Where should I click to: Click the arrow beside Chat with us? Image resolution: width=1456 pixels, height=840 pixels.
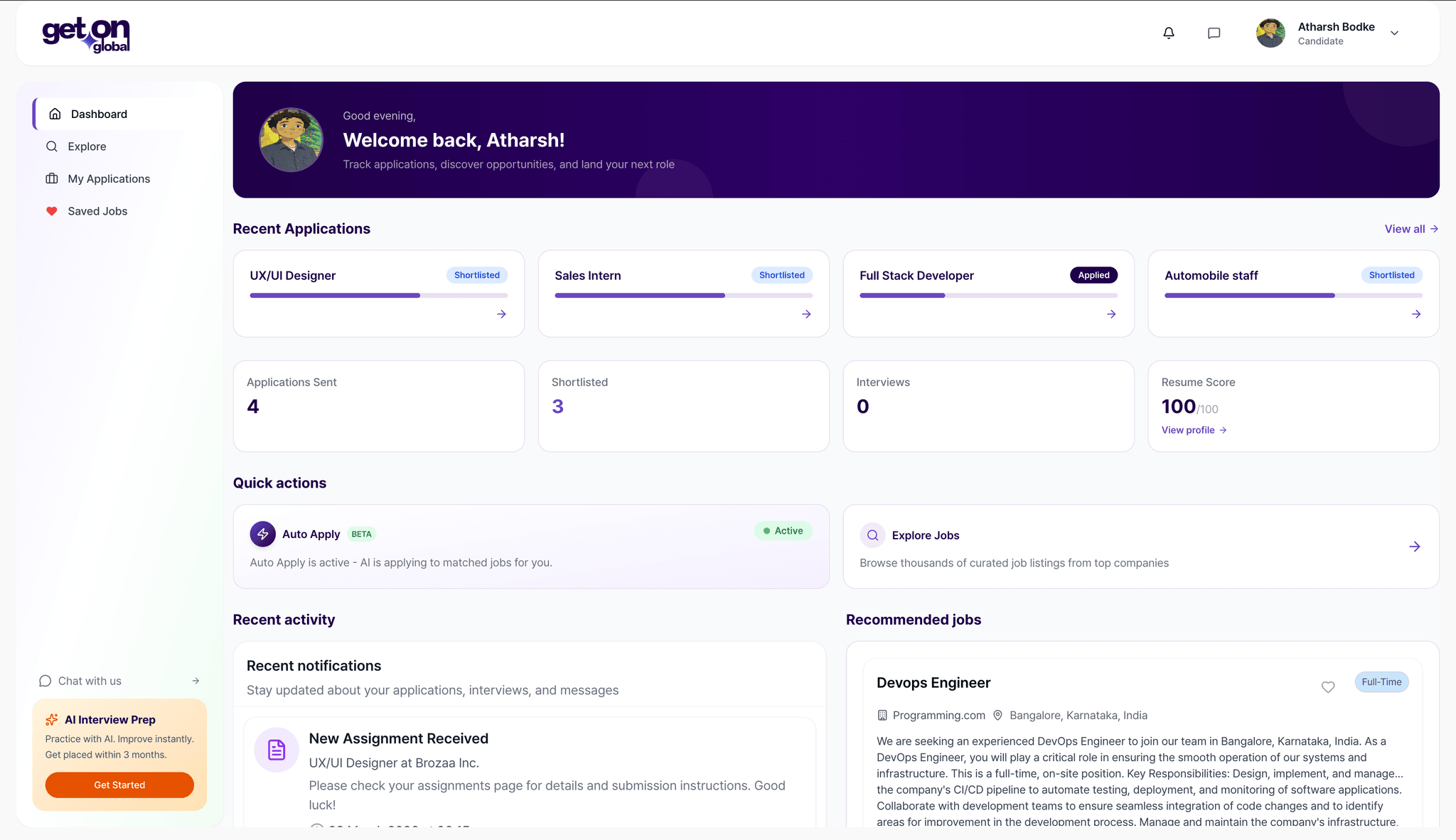[x=196, y=681]
